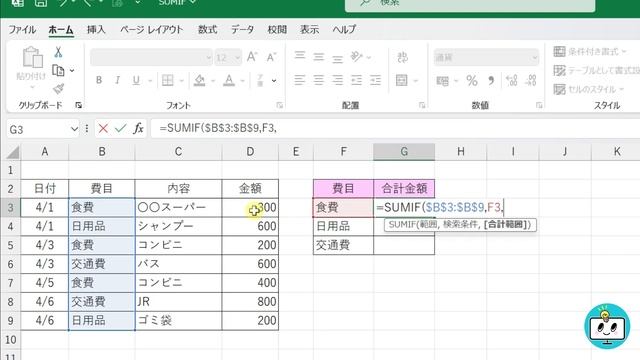This screenshot has width=640, height=360.
Task: Click the Increase Indent icon
Action: pos(375,80)
